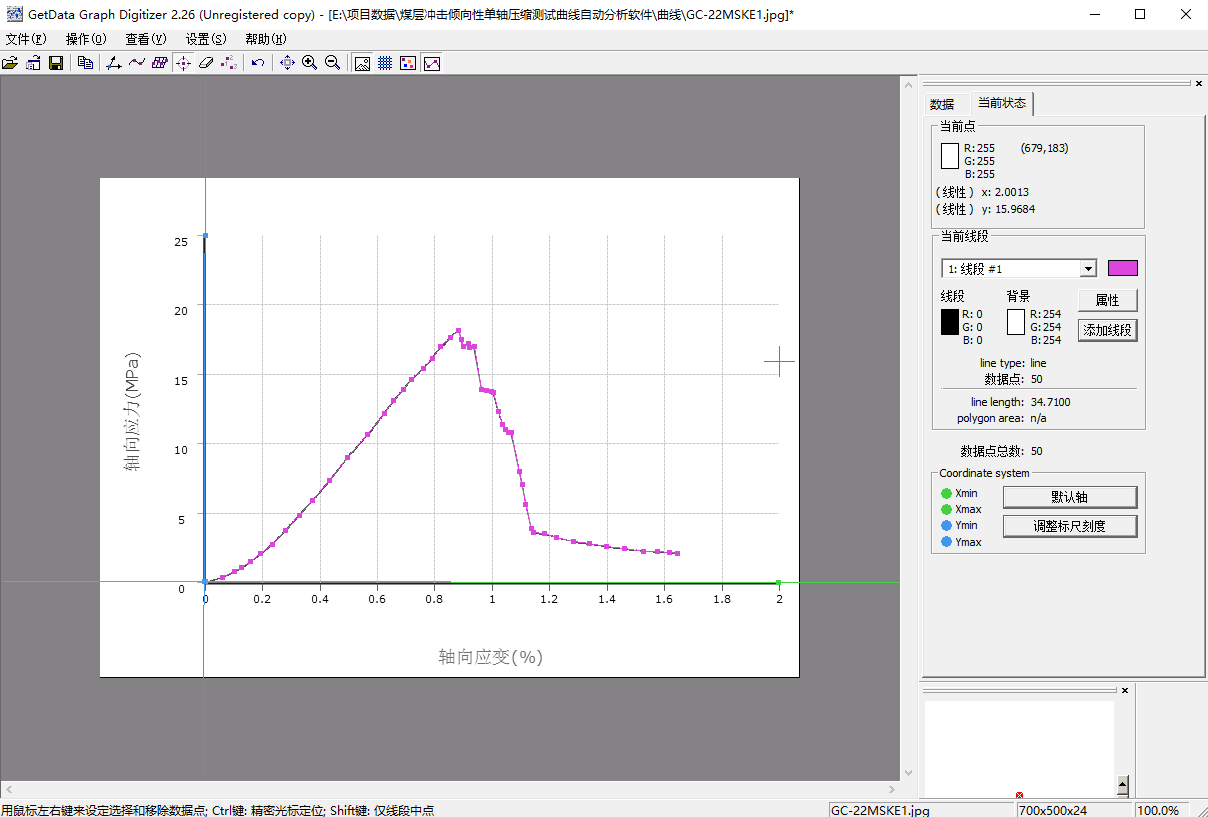Zoom in with magnifier plus icon

tap(310, 63)
